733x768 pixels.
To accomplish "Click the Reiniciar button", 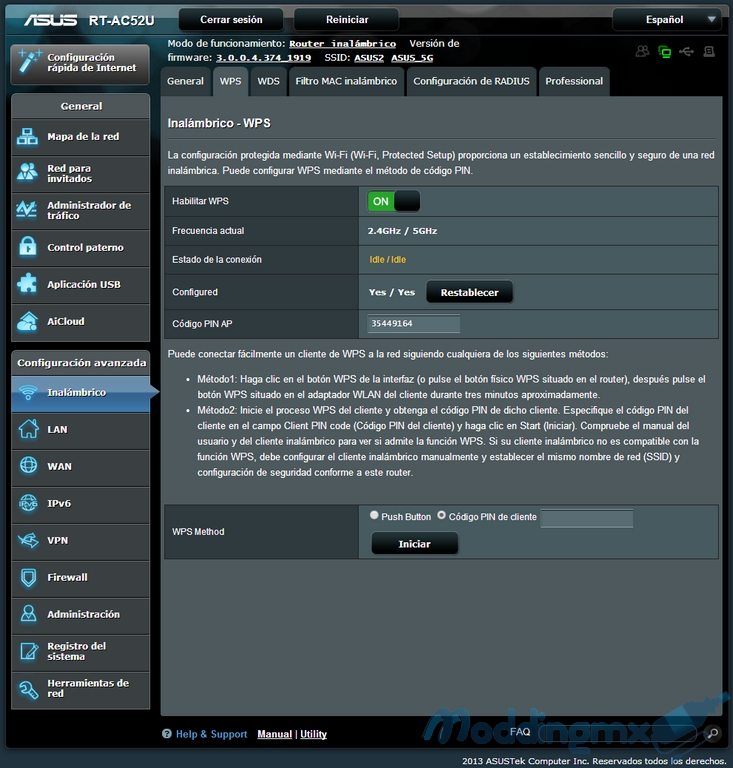I will [x=347, y=20].
